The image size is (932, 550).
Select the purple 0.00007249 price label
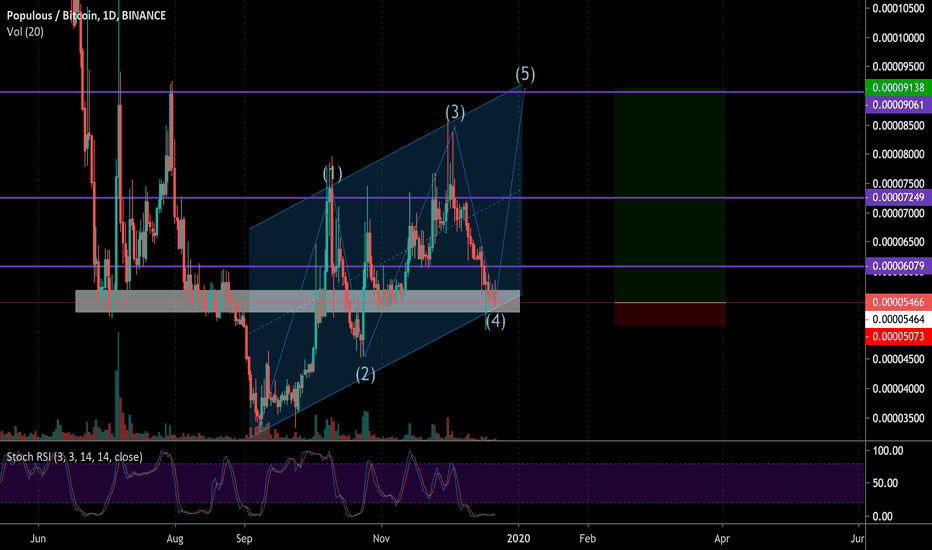click(x=898, y=197)
